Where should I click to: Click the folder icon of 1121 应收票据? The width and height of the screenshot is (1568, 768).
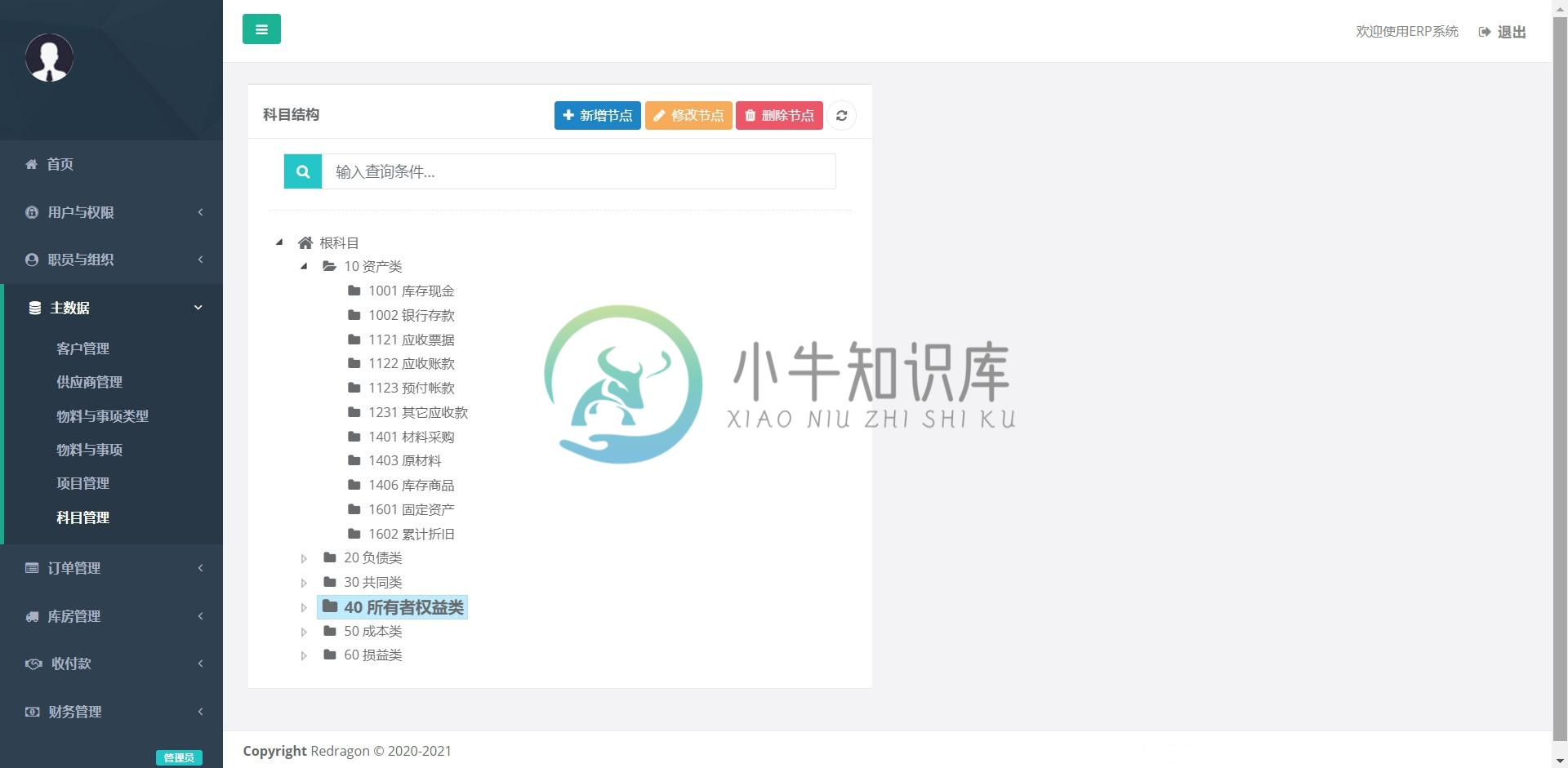[x=354, y=340]
